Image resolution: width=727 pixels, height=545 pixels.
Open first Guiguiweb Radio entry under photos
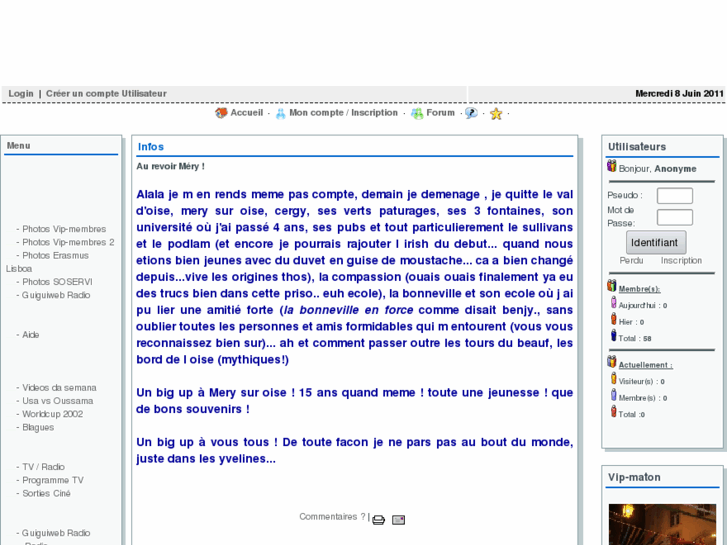tap(56, 295)
